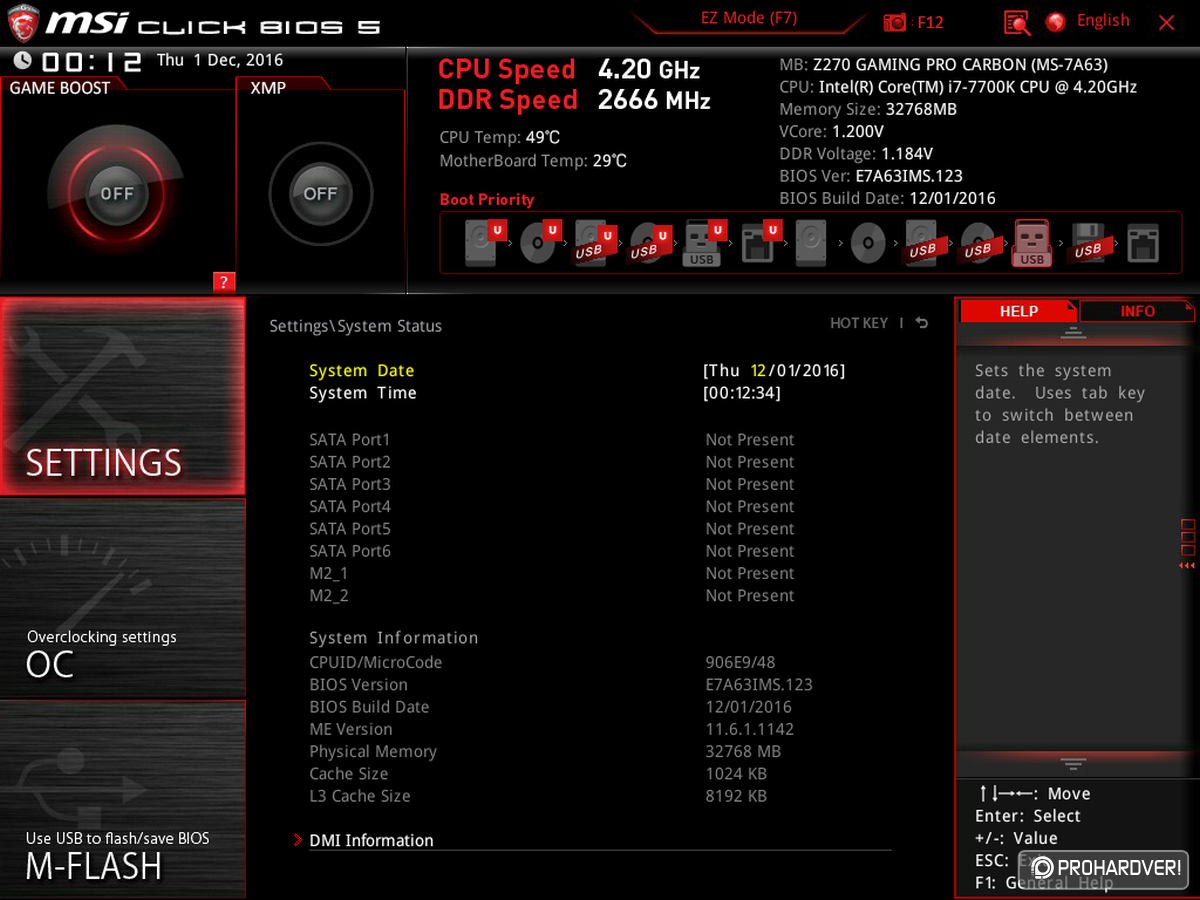The width and height of the screenshot is (1200, 900).
Task: Click the top-left clock showing 00:12
Action: (x=91, y=61)
